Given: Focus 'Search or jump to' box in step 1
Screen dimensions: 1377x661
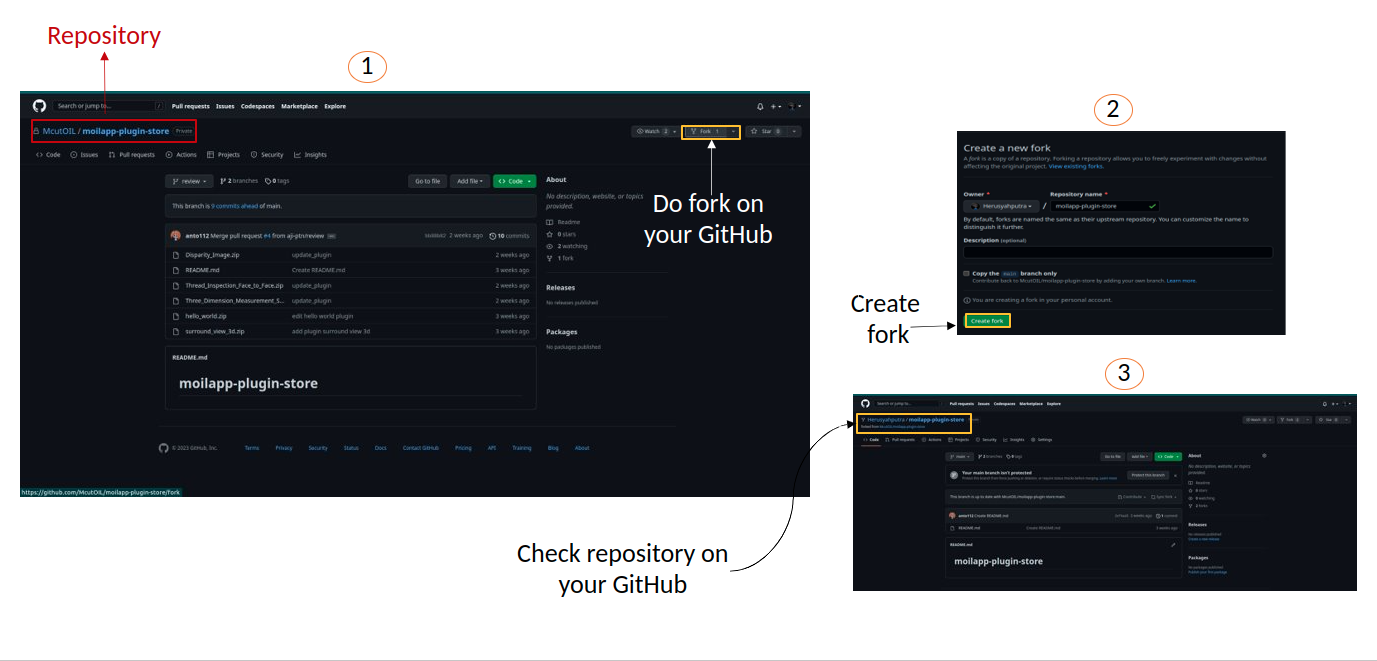Looking at the screenshot, I should [108, 106].
